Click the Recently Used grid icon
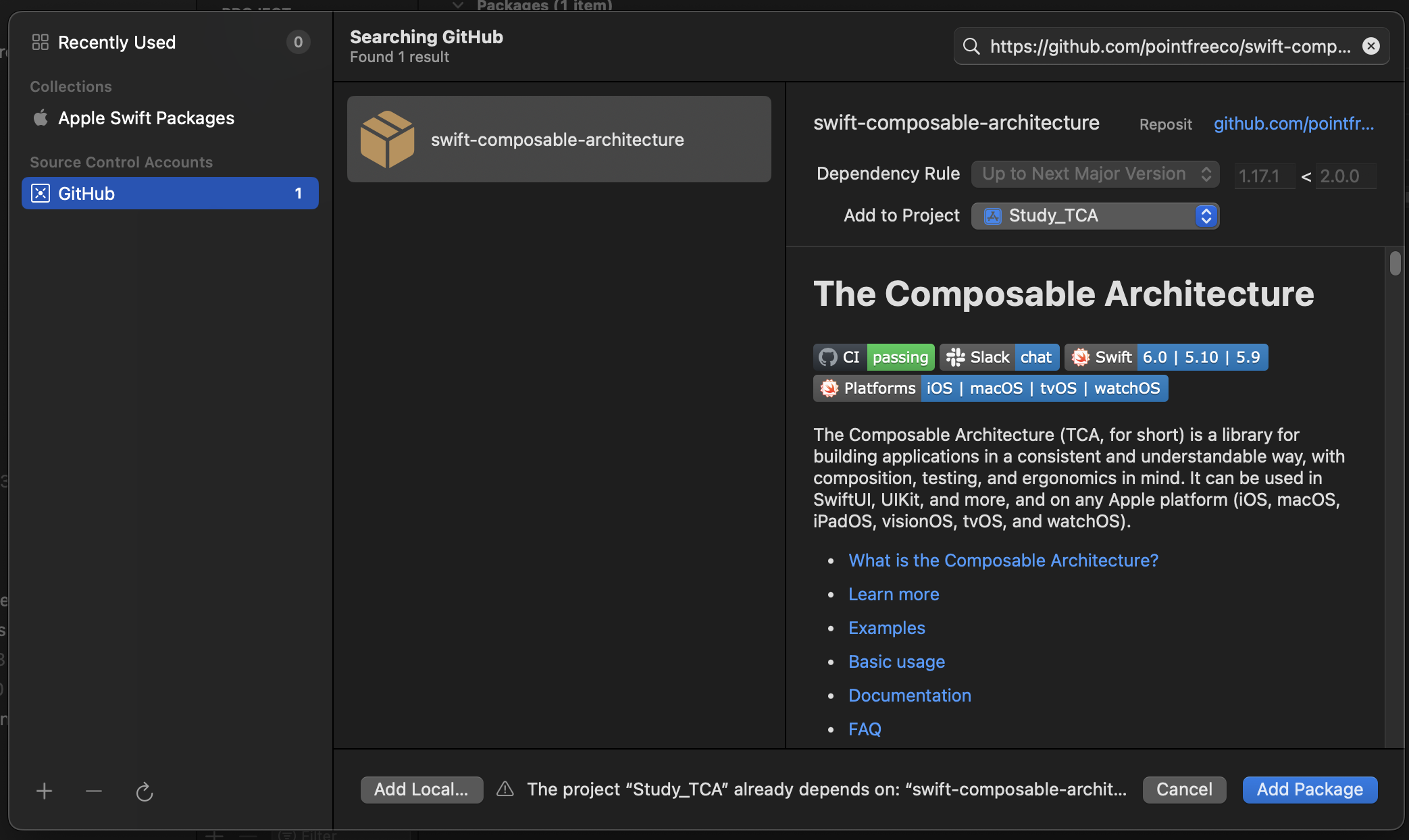The height and width of the screenshot is (840, 1409). click(x=41, y=42)
